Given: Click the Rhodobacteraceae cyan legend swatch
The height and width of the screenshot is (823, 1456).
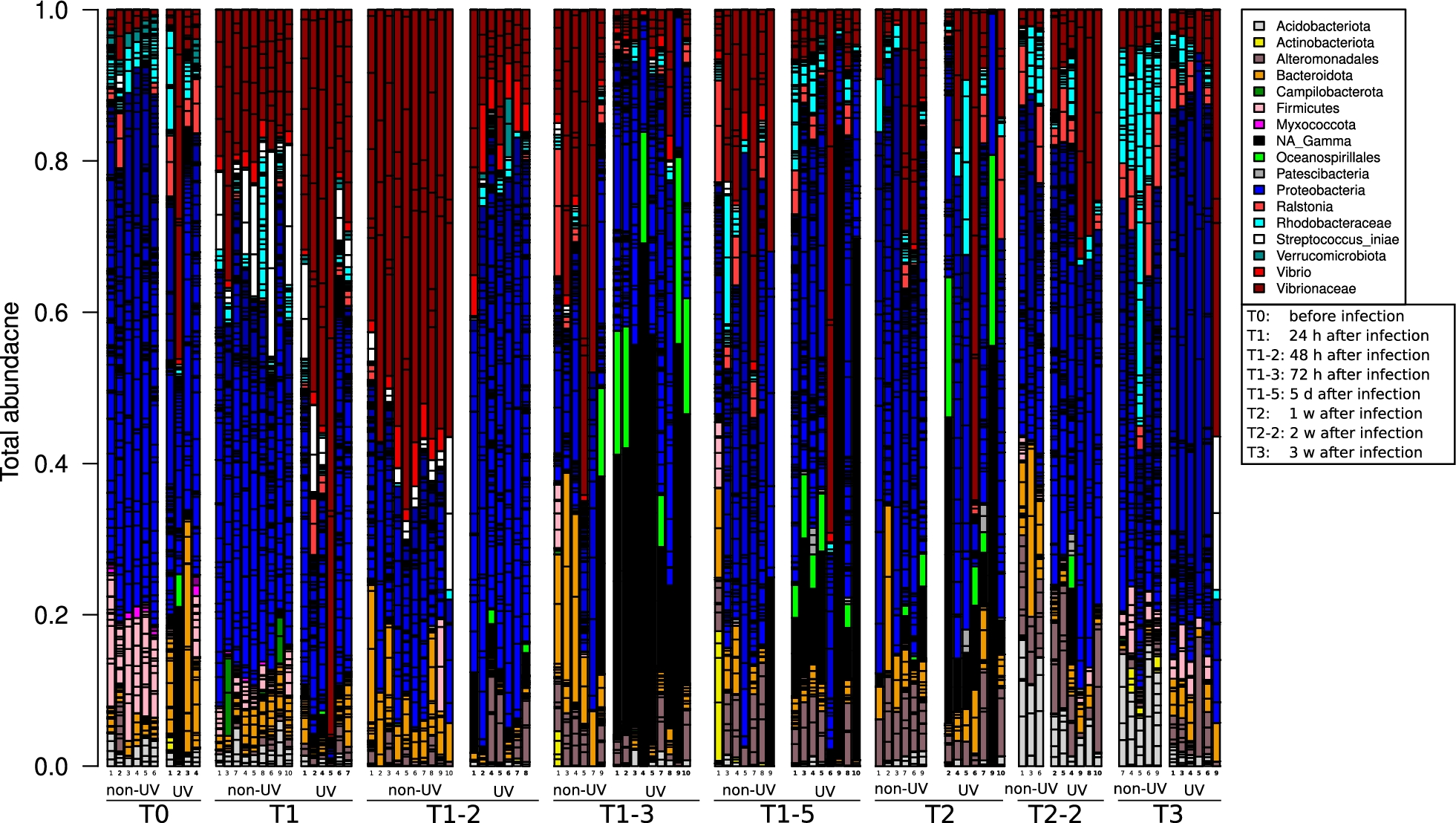Looking at the screenshot, I should [1259, 222].
